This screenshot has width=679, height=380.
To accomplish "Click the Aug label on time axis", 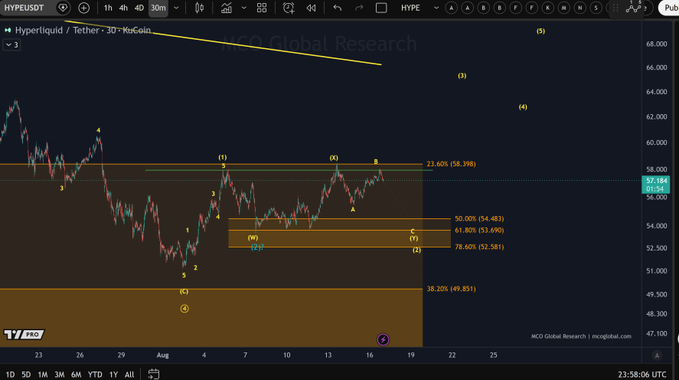I will (x=162, y=355).
